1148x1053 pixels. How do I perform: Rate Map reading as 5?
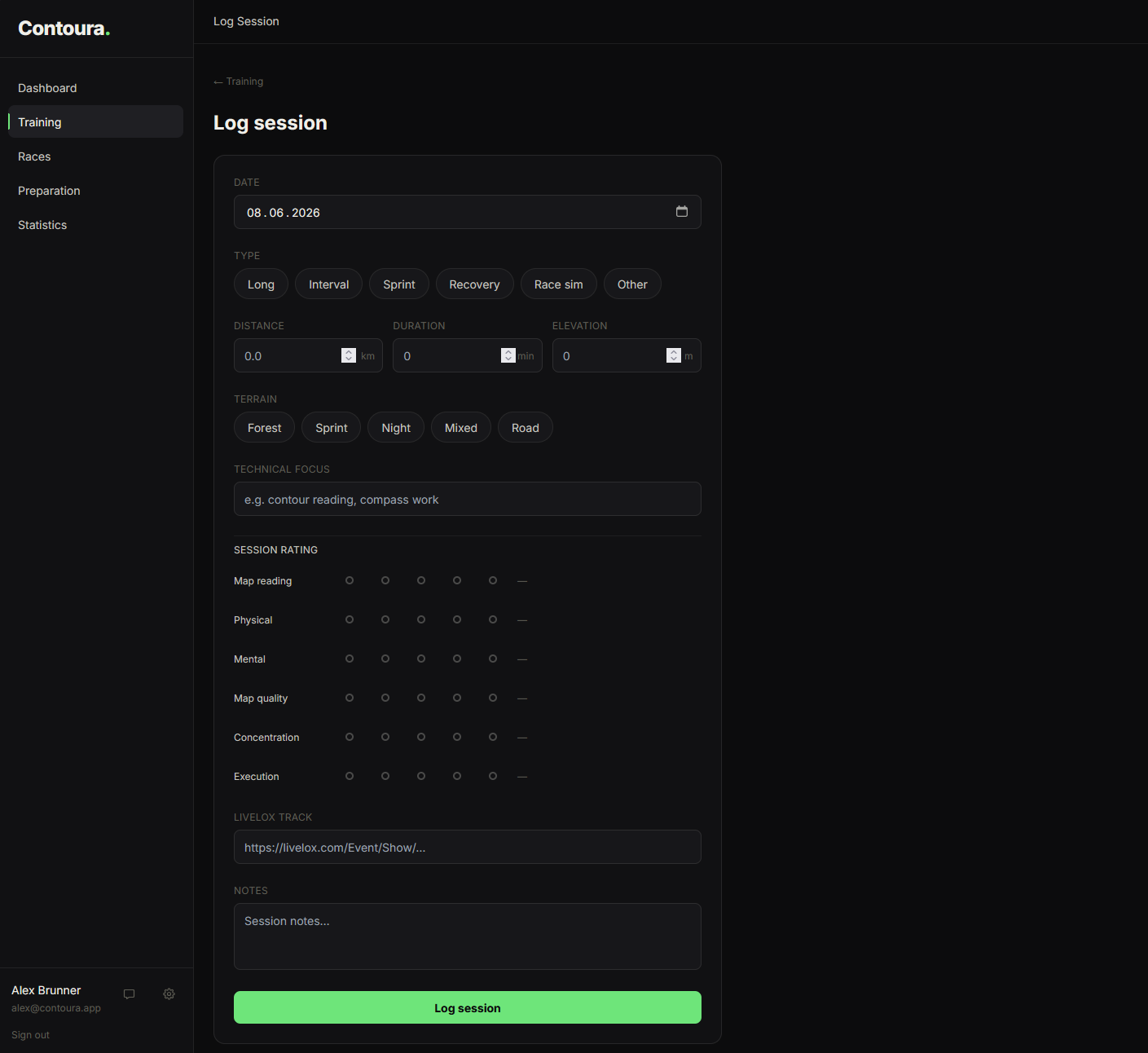click(x=493, y=580)
